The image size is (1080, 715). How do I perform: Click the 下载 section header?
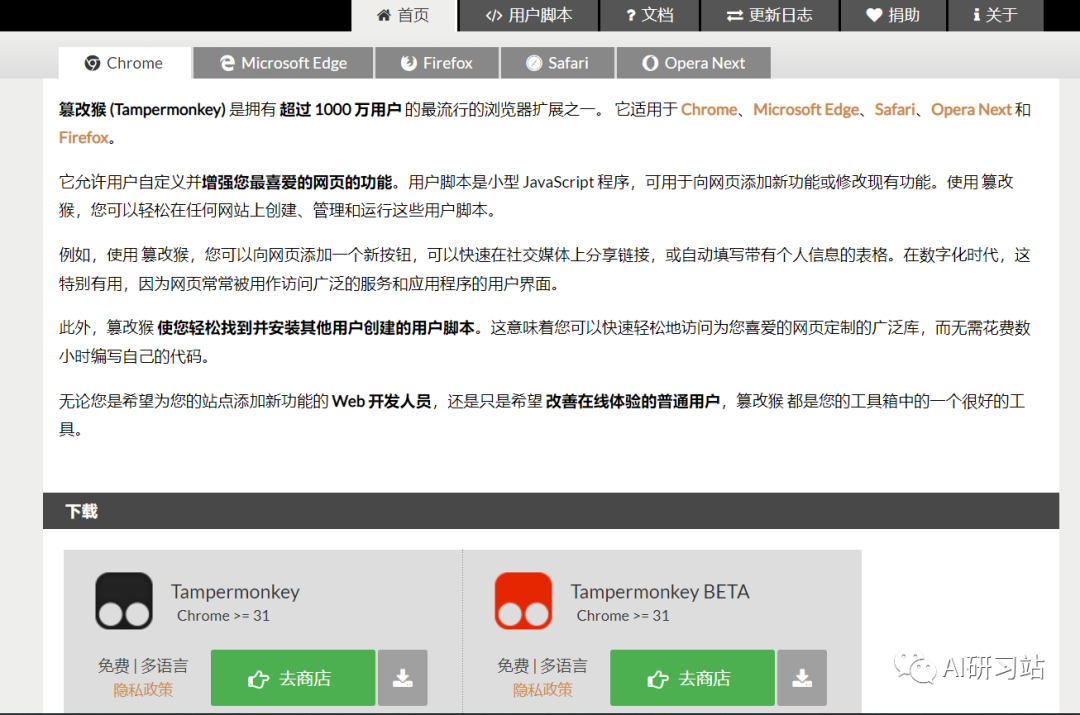pos(551,511)
